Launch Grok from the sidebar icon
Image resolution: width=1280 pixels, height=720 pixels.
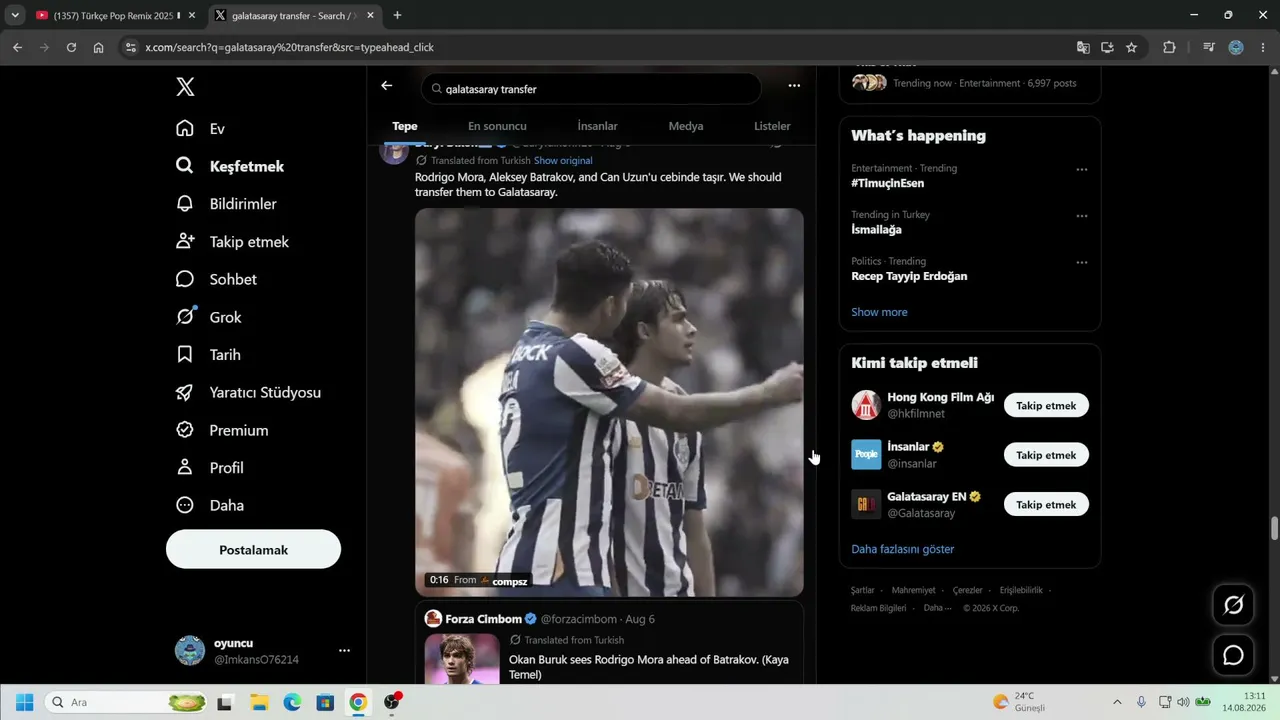coord(185,317)
